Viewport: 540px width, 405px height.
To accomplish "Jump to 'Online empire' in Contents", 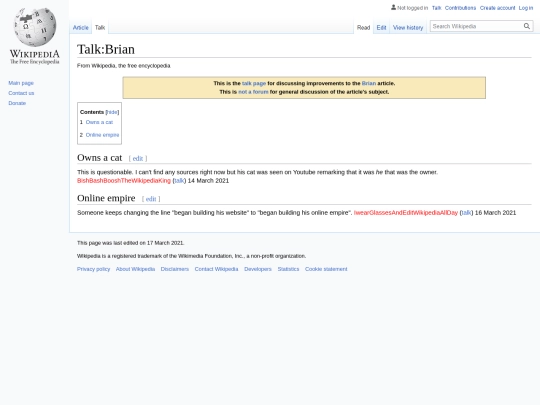I will coord(102,135).
